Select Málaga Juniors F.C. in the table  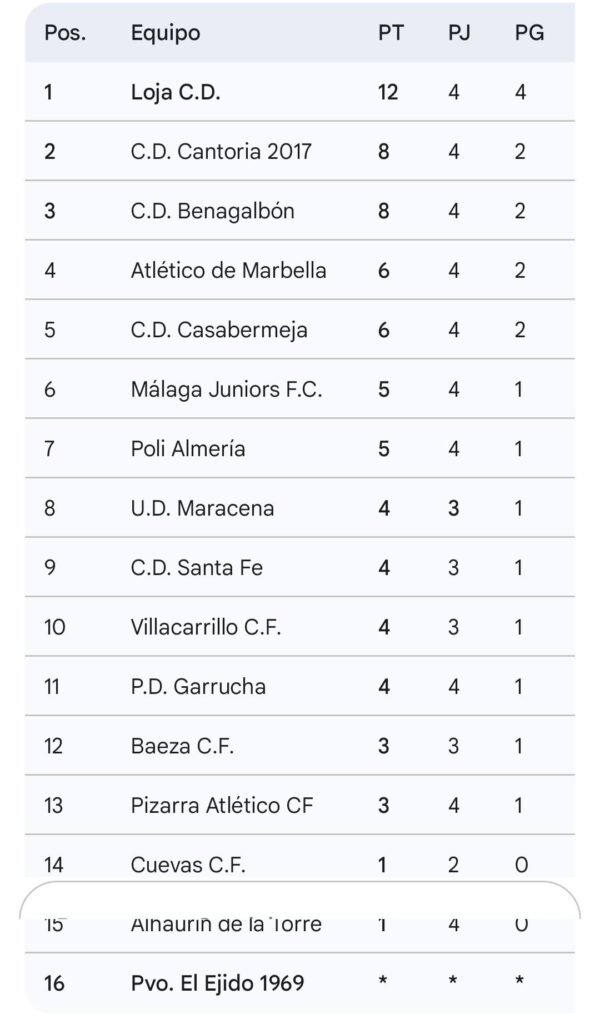pos(226,390)
